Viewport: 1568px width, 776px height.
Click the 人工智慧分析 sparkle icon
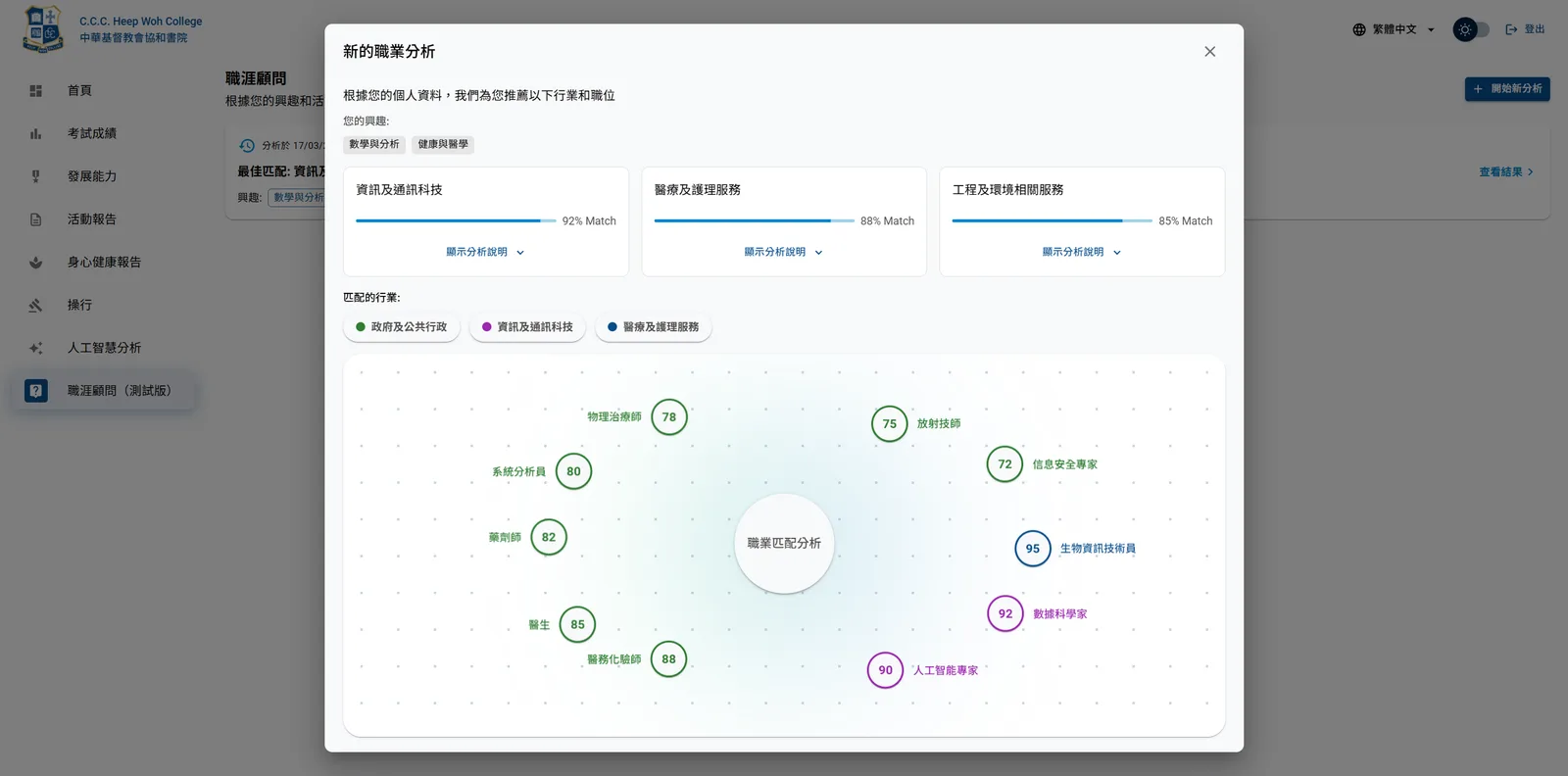36,348
